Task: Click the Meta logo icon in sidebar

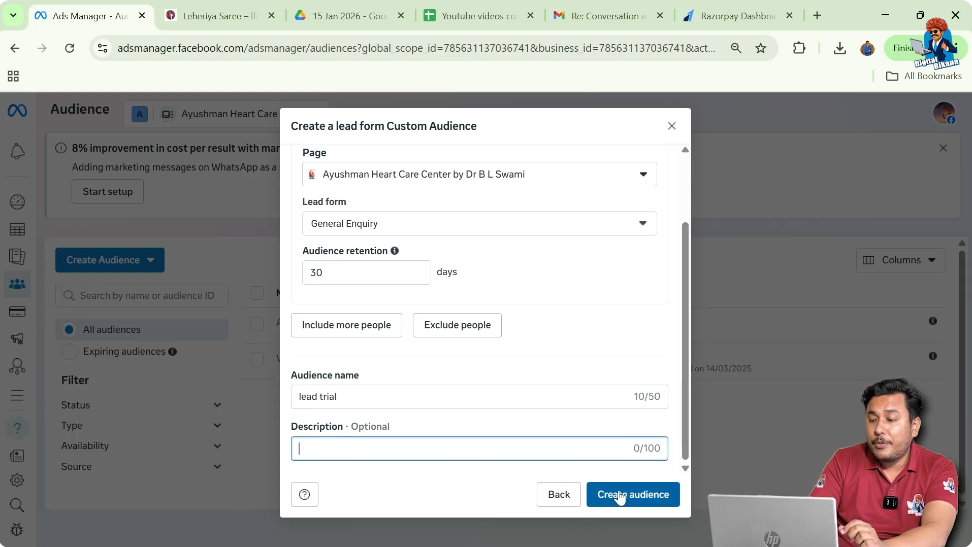Action: [17, 110]
